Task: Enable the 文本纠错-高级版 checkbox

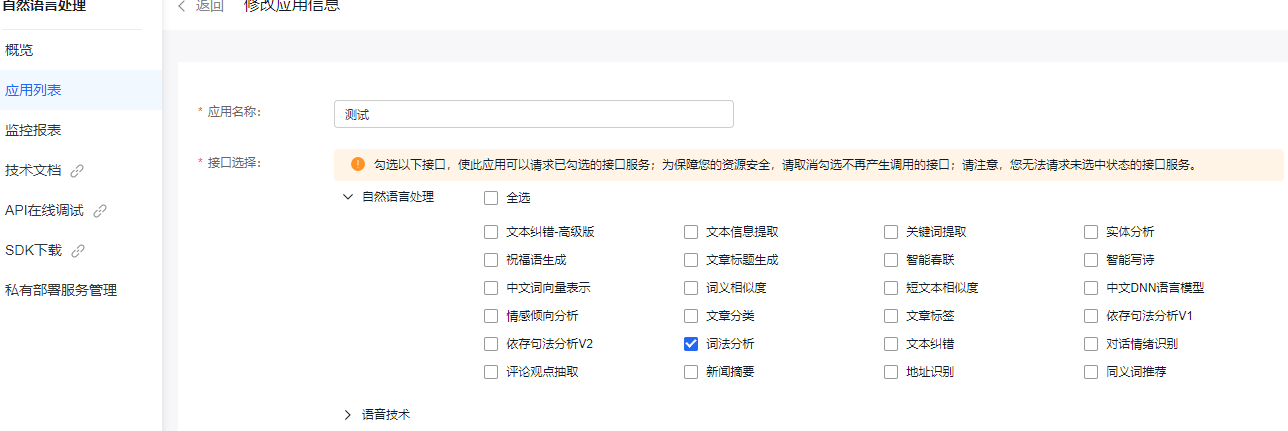Action: click(490, 232)
